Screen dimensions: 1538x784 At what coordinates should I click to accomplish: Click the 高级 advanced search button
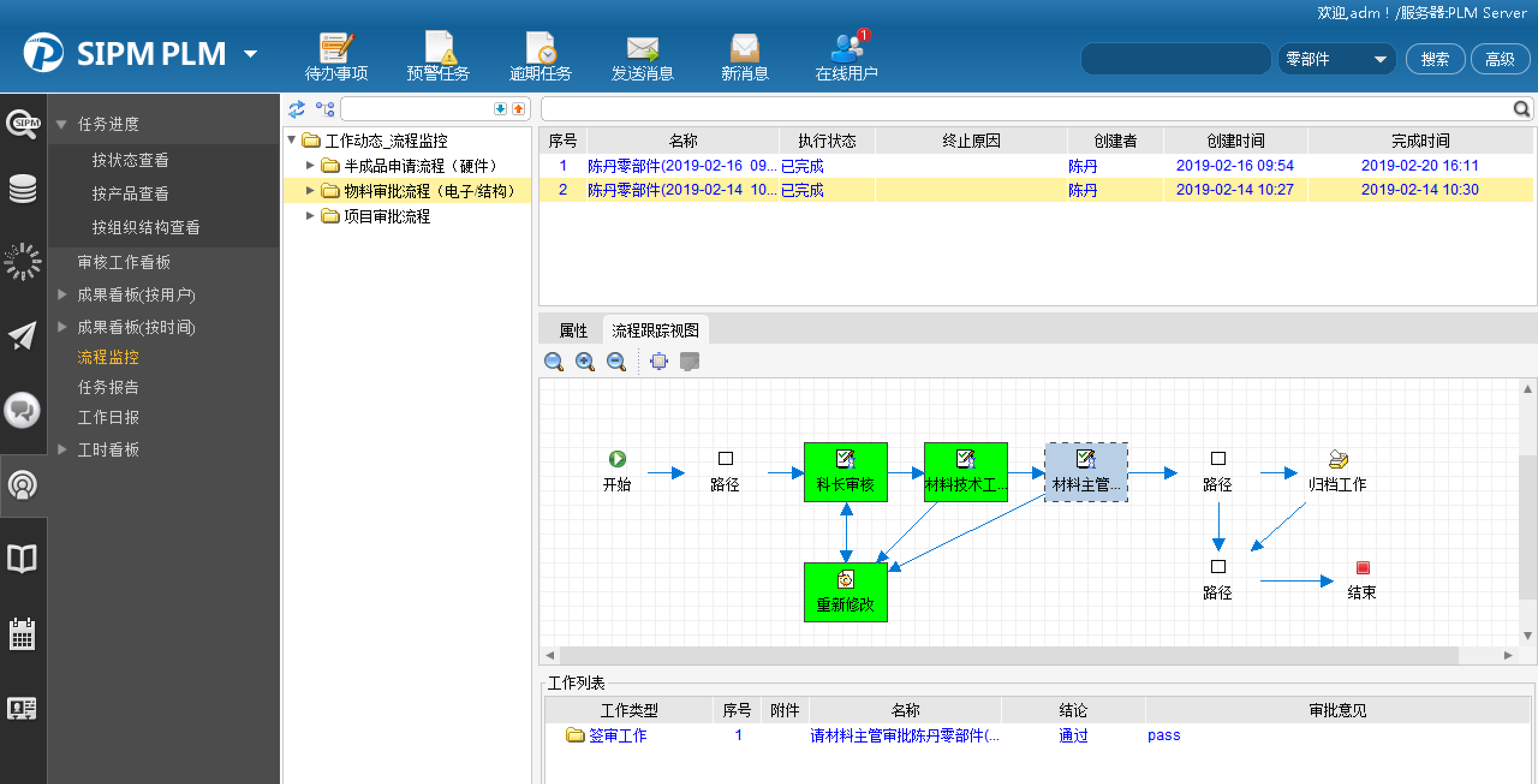[1500, 59]
